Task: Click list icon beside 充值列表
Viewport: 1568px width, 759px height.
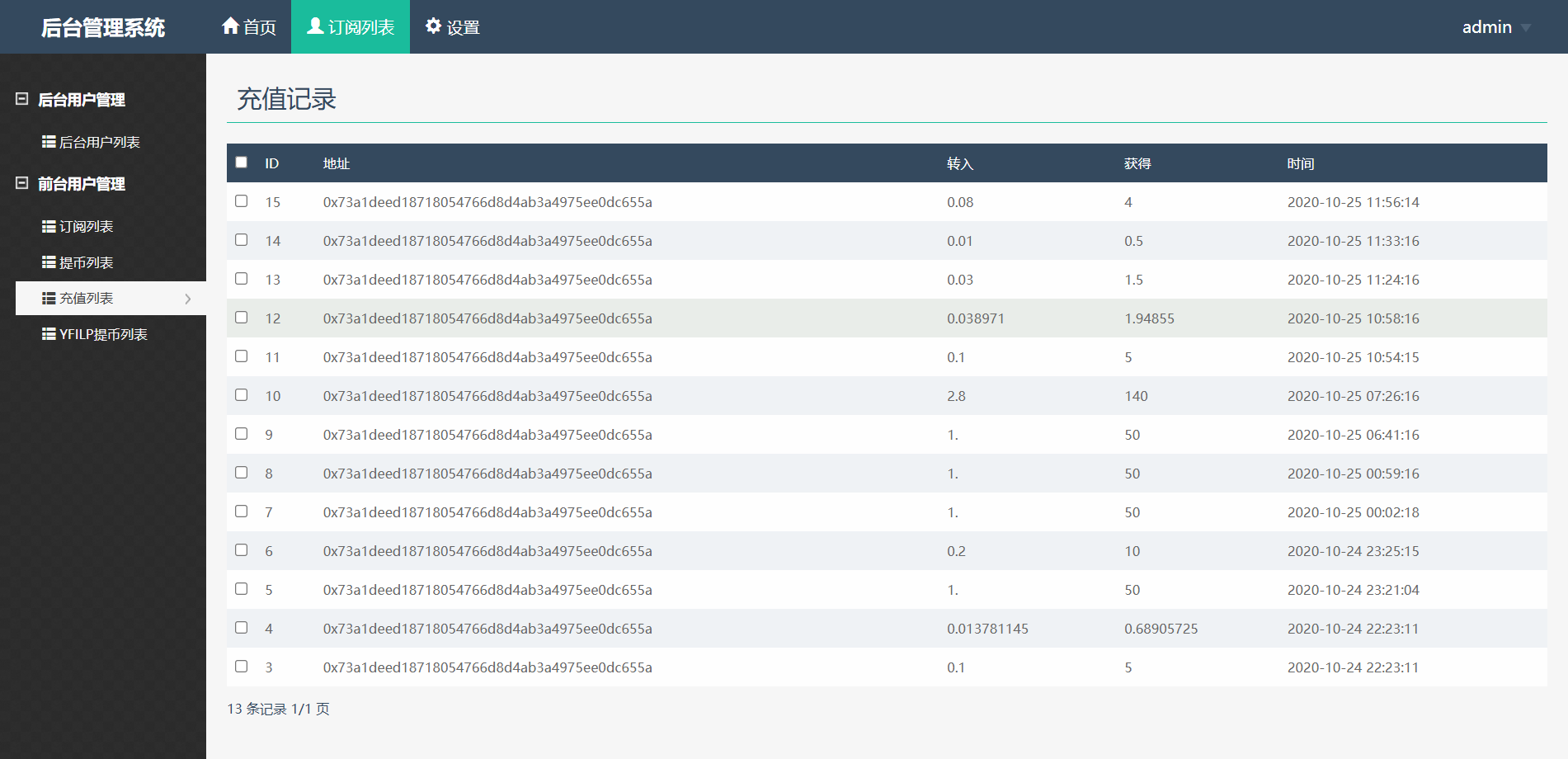Action: coord(49,299)
